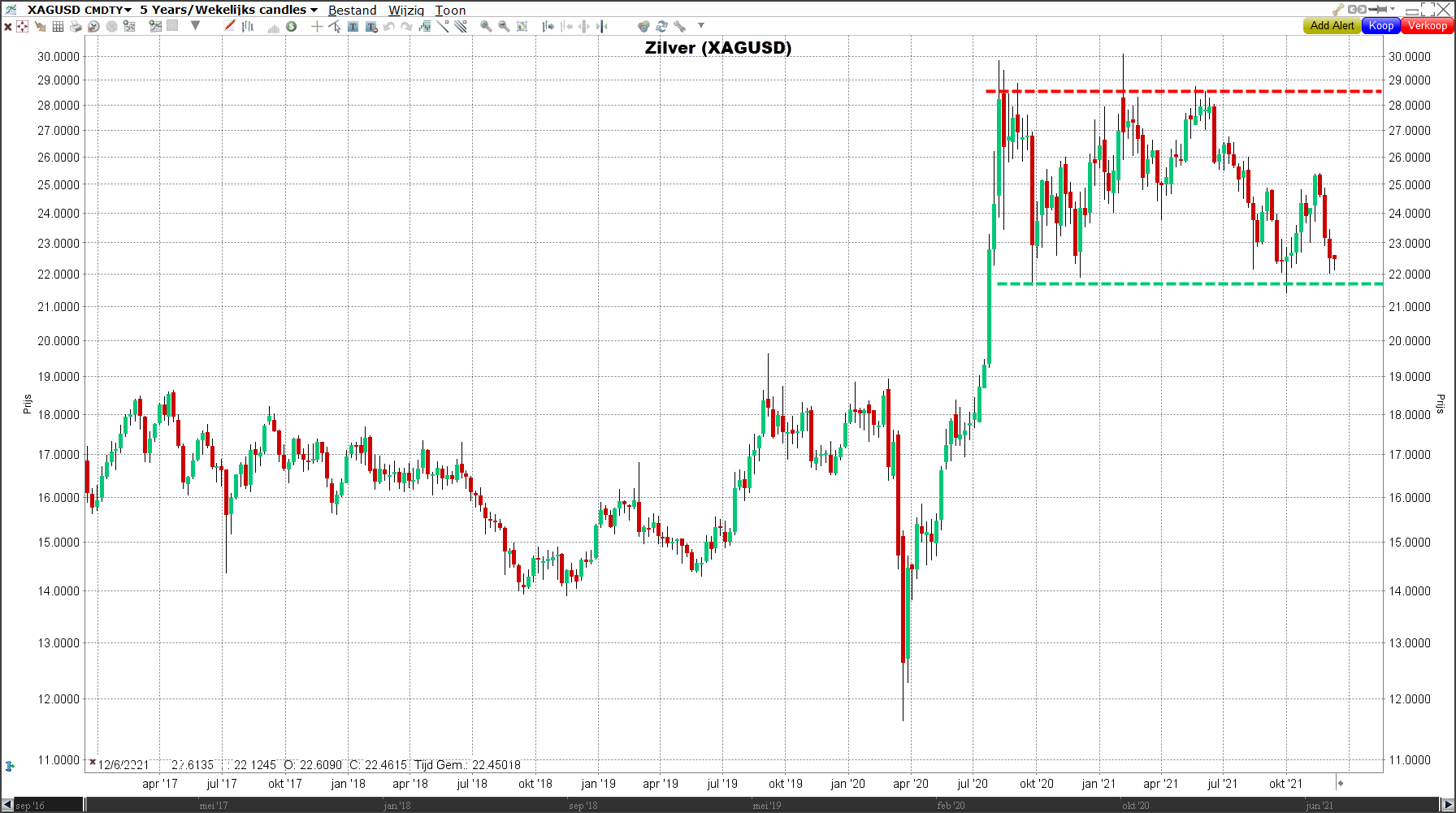The height and width of the screenshot is (813, 1456).
Task: Click the 'Tijd Gem.: 22.45018' value
Action: 468,765
